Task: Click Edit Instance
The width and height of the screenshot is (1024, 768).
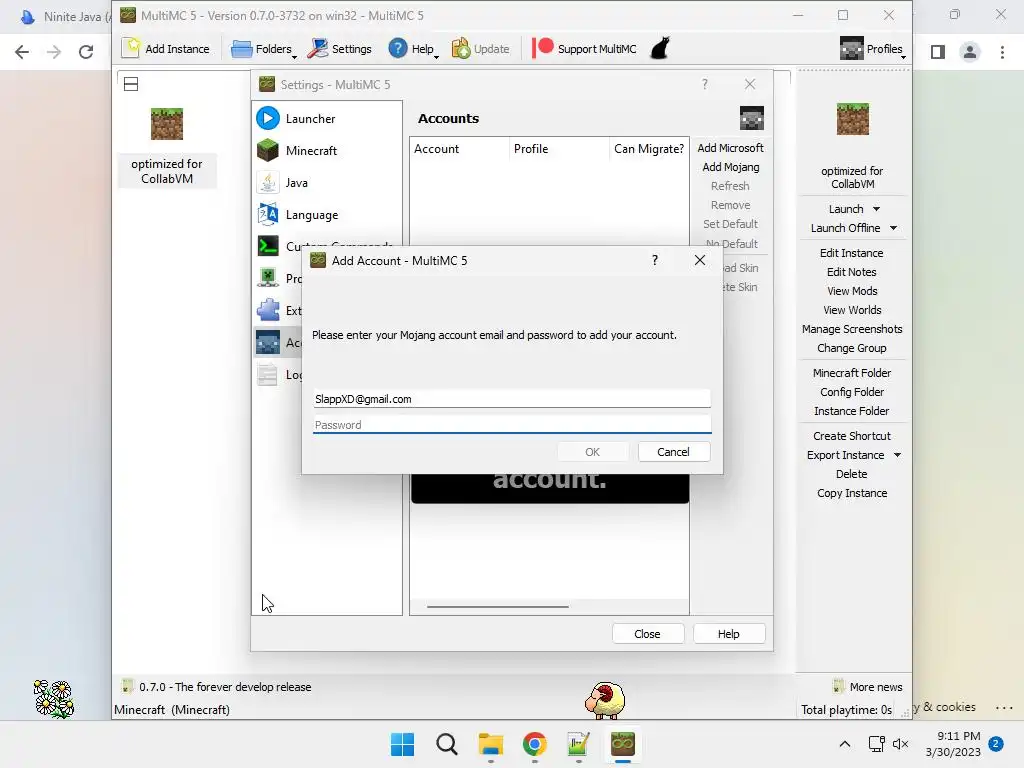Action: coord(852,253)
